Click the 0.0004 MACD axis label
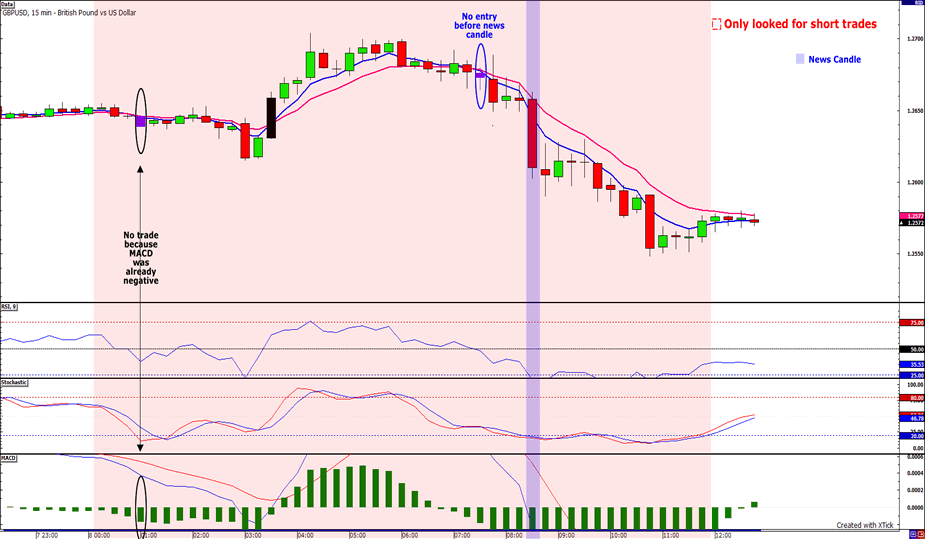 (916, 473)
